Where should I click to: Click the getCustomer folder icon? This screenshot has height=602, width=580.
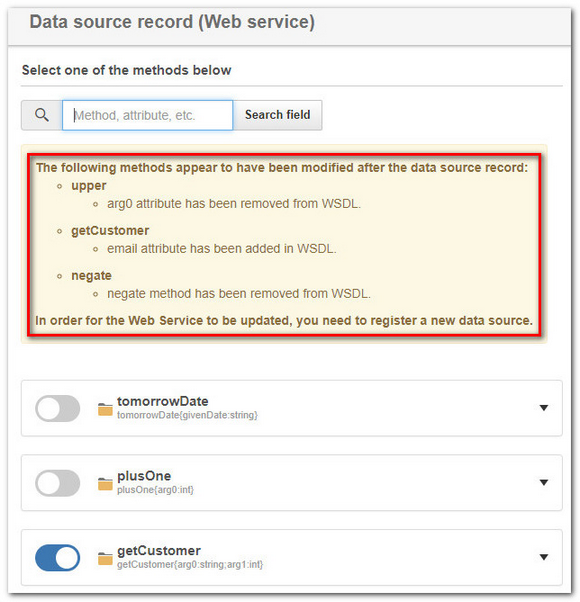[105, 559]
